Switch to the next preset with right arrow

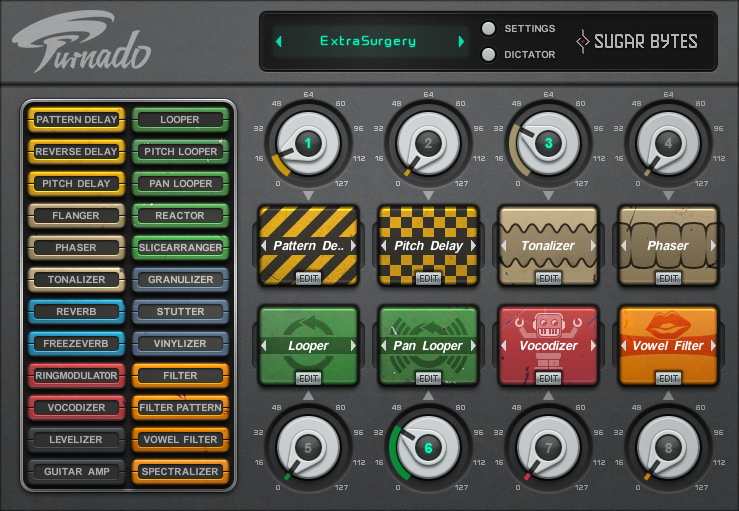[x=461, y=42]
